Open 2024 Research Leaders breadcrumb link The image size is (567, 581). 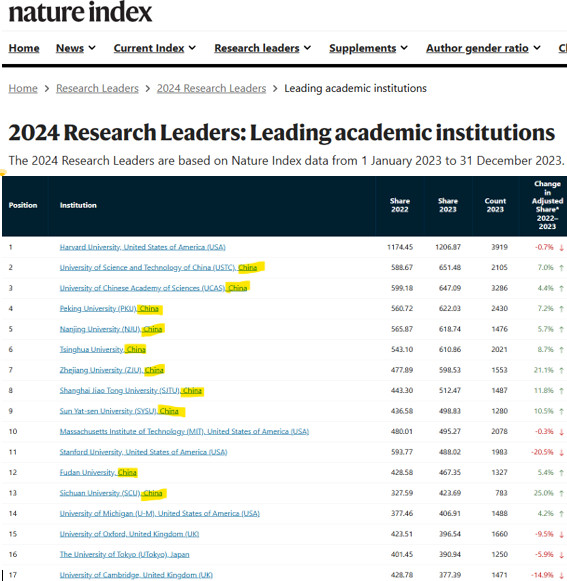(211, 89)
